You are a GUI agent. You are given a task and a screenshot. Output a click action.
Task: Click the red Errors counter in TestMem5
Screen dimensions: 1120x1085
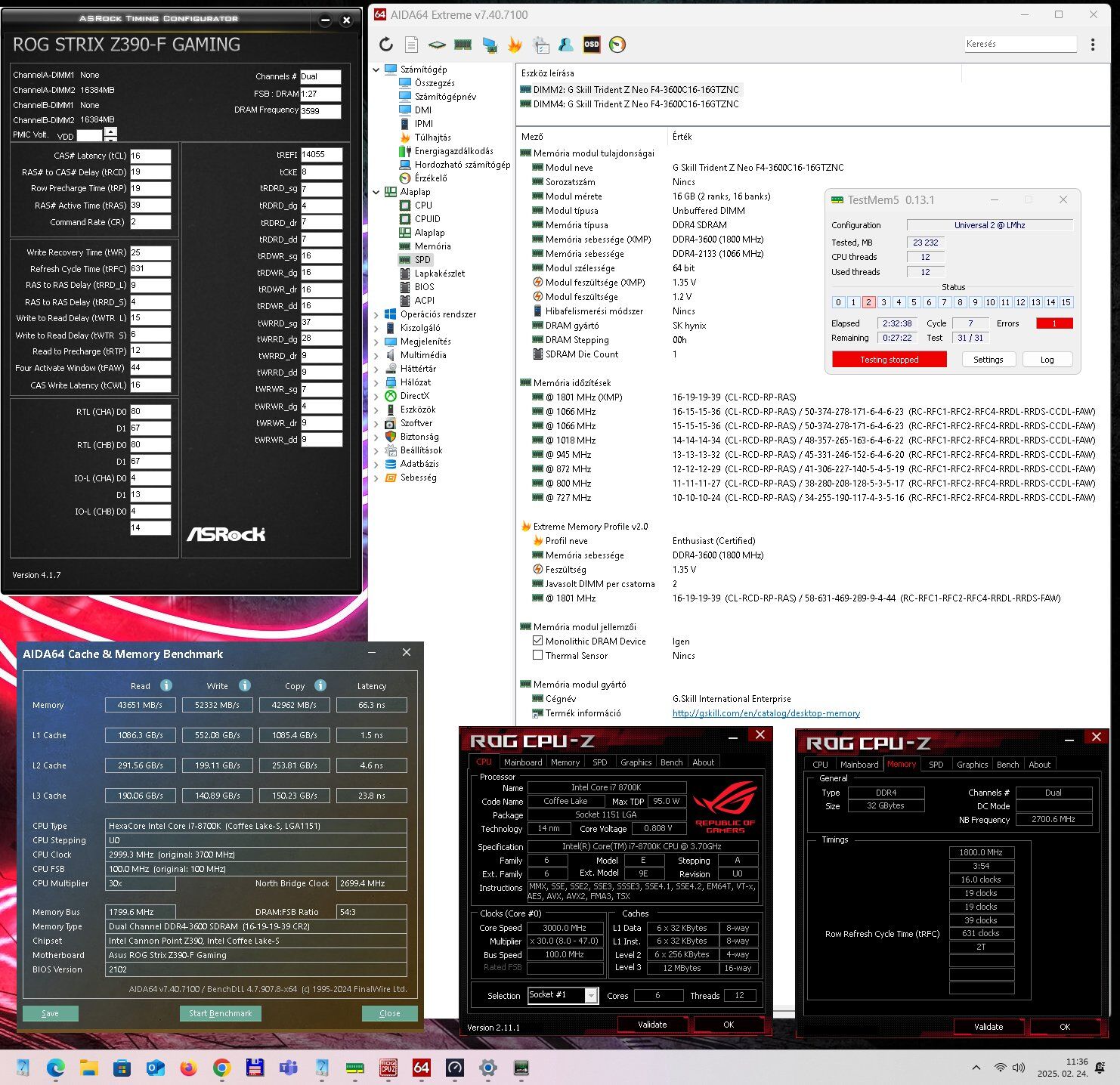pos(1054,323)
